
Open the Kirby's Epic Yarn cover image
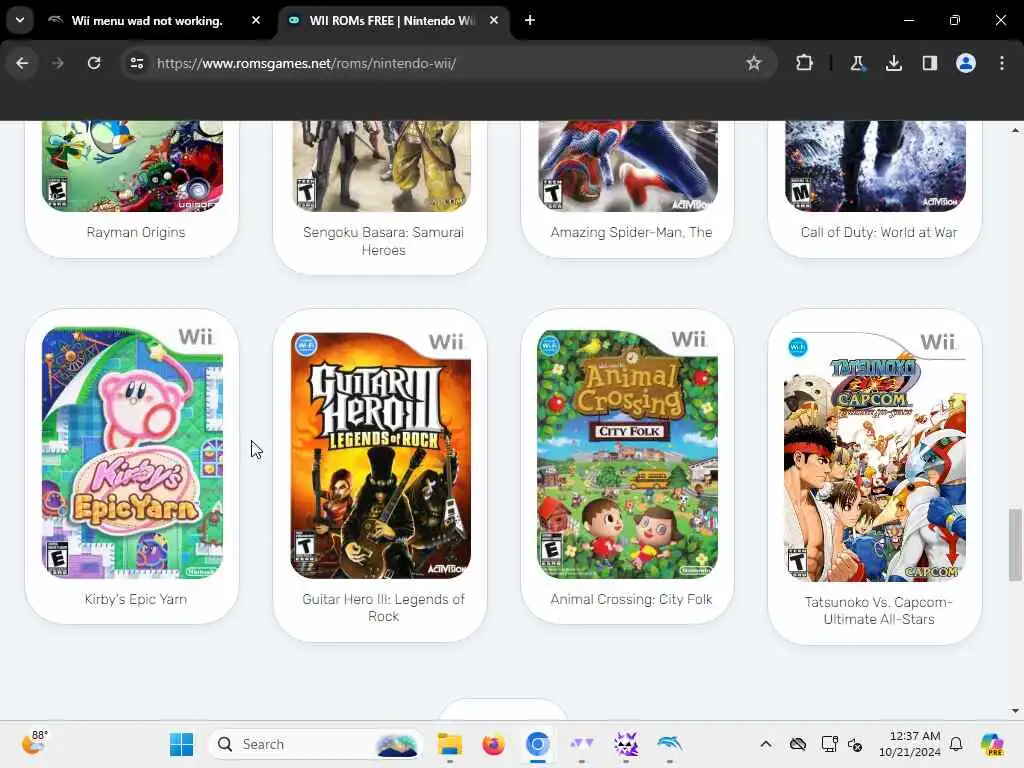[x=133, y=453]
